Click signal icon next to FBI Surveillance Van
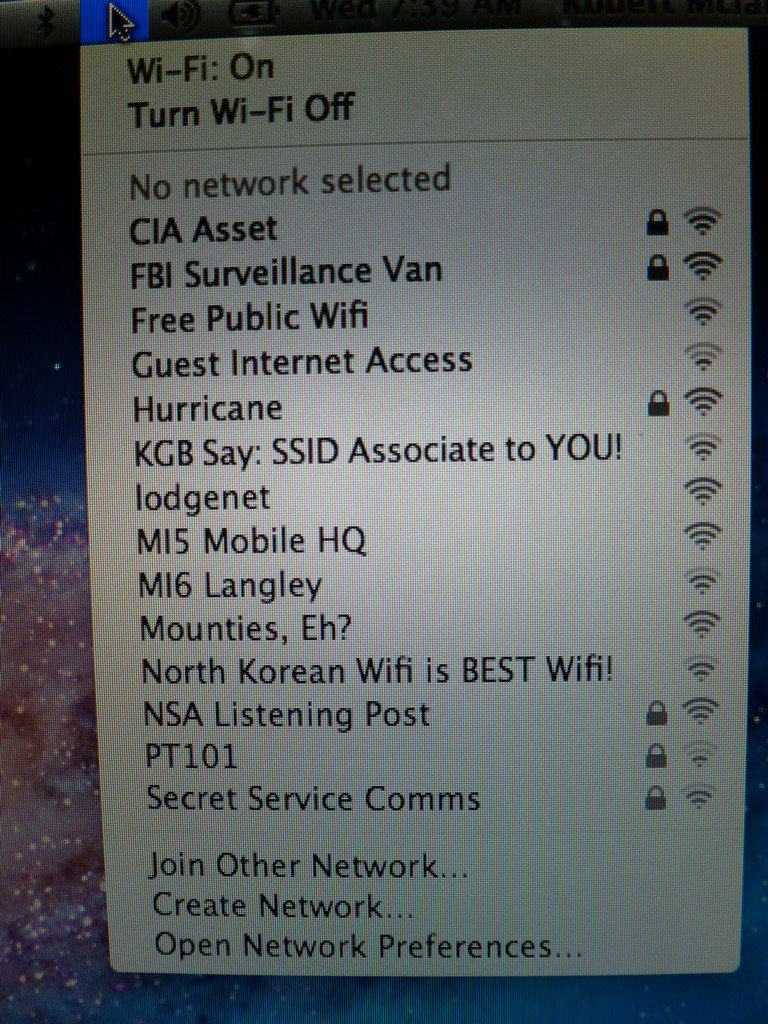 click(x=703, y=266)
